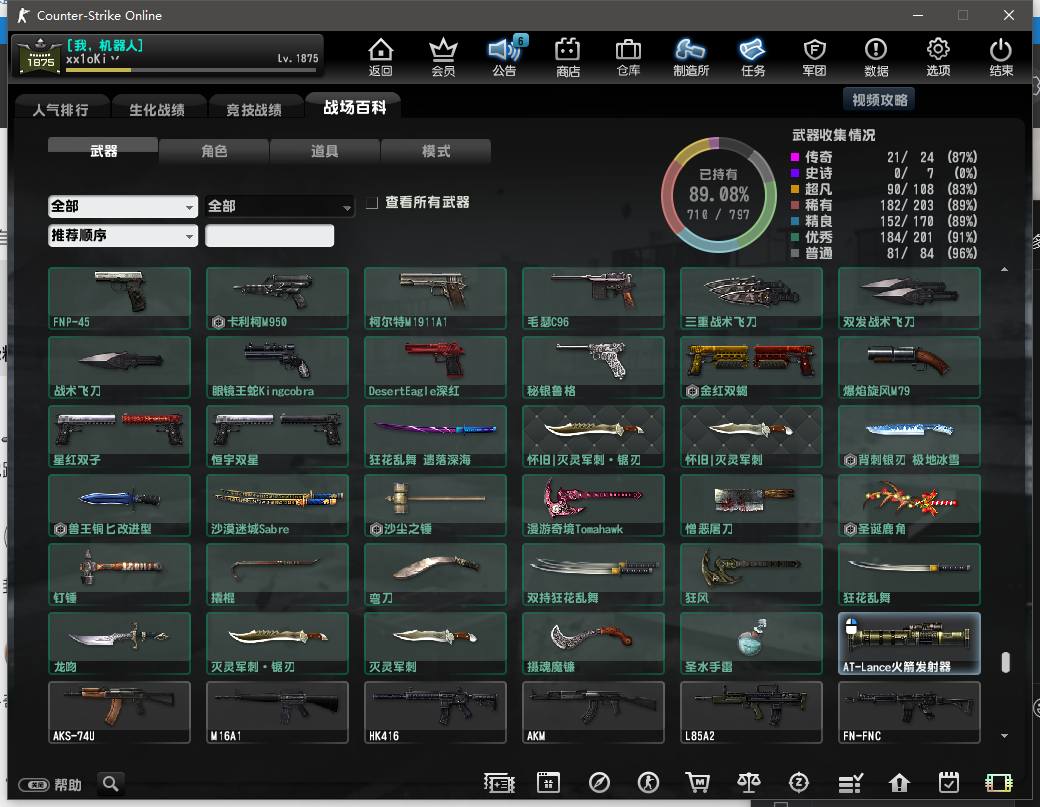Screen dimensions: 1040x807
Task: Click the 超凡 orange color legend
Action: [x=795, y=189]
